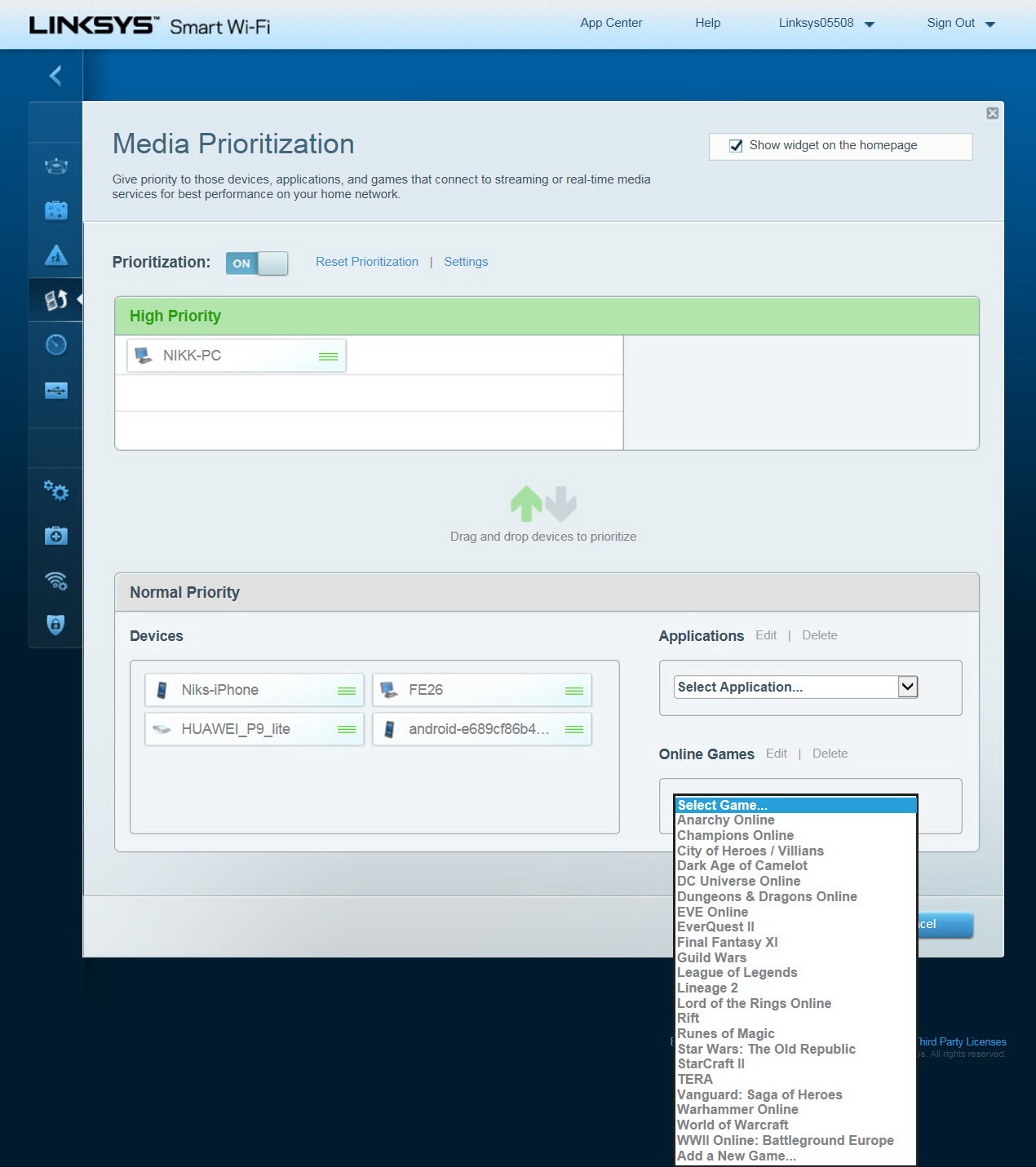Screen dimensions: 1036x1167
Task: Choose DC Universe Online
Action: tap(796, 882)
